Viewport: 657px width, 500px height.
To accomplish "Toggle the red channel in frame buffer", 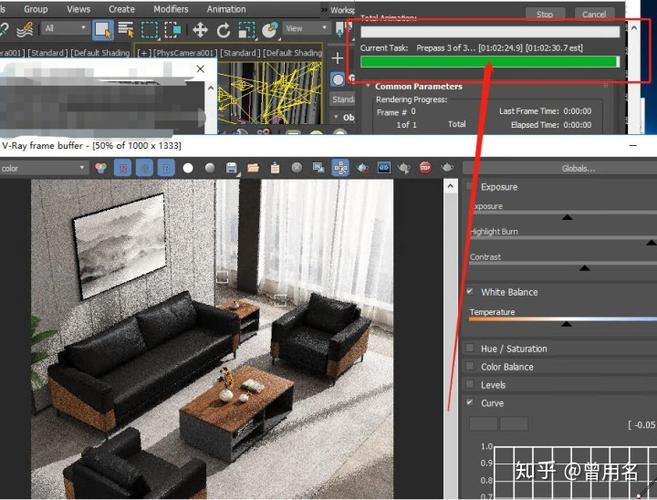I will click(122, 168).
